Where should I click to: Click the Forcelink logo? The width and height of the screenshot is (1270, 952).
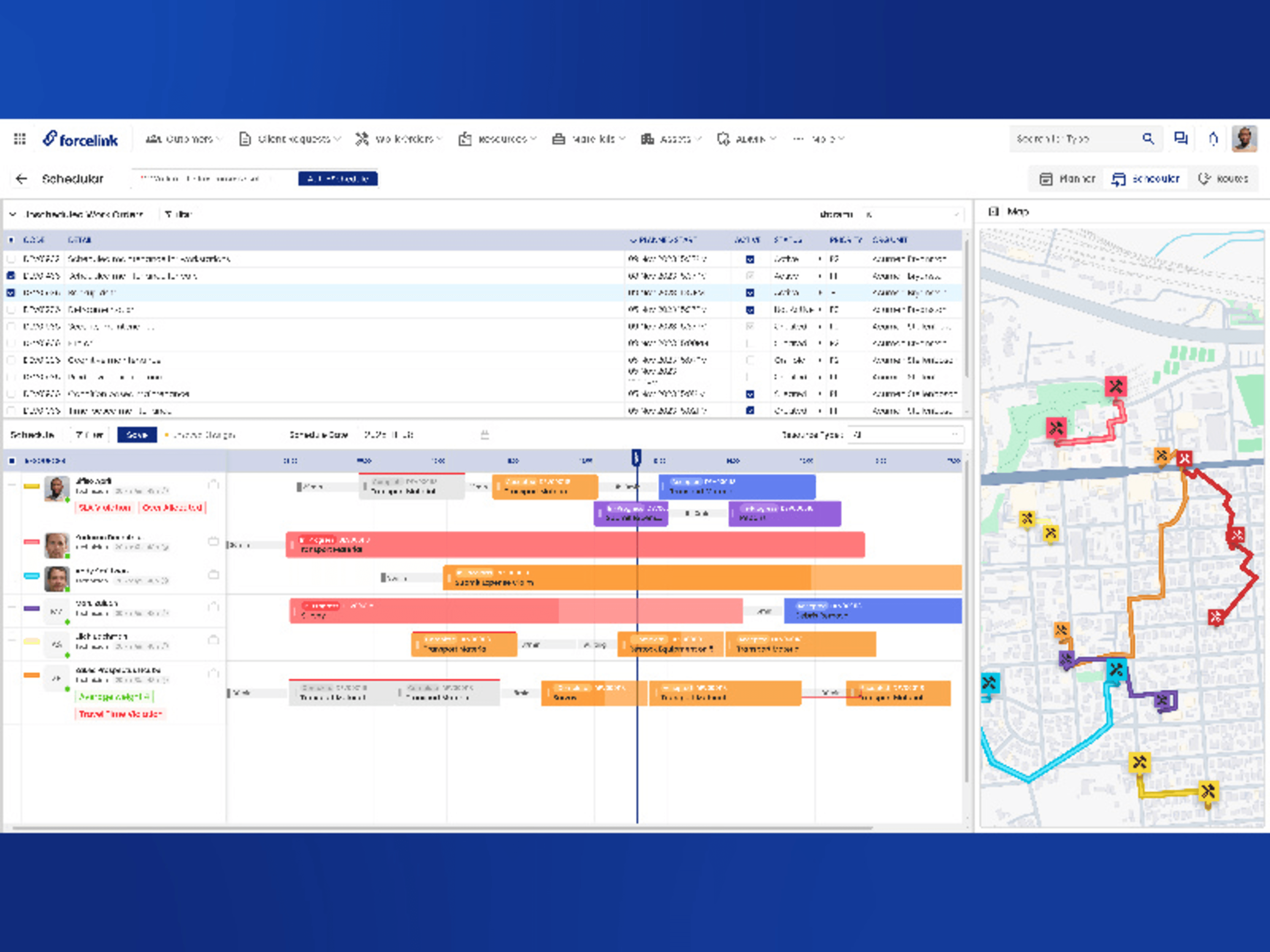(x=80, y=139)
